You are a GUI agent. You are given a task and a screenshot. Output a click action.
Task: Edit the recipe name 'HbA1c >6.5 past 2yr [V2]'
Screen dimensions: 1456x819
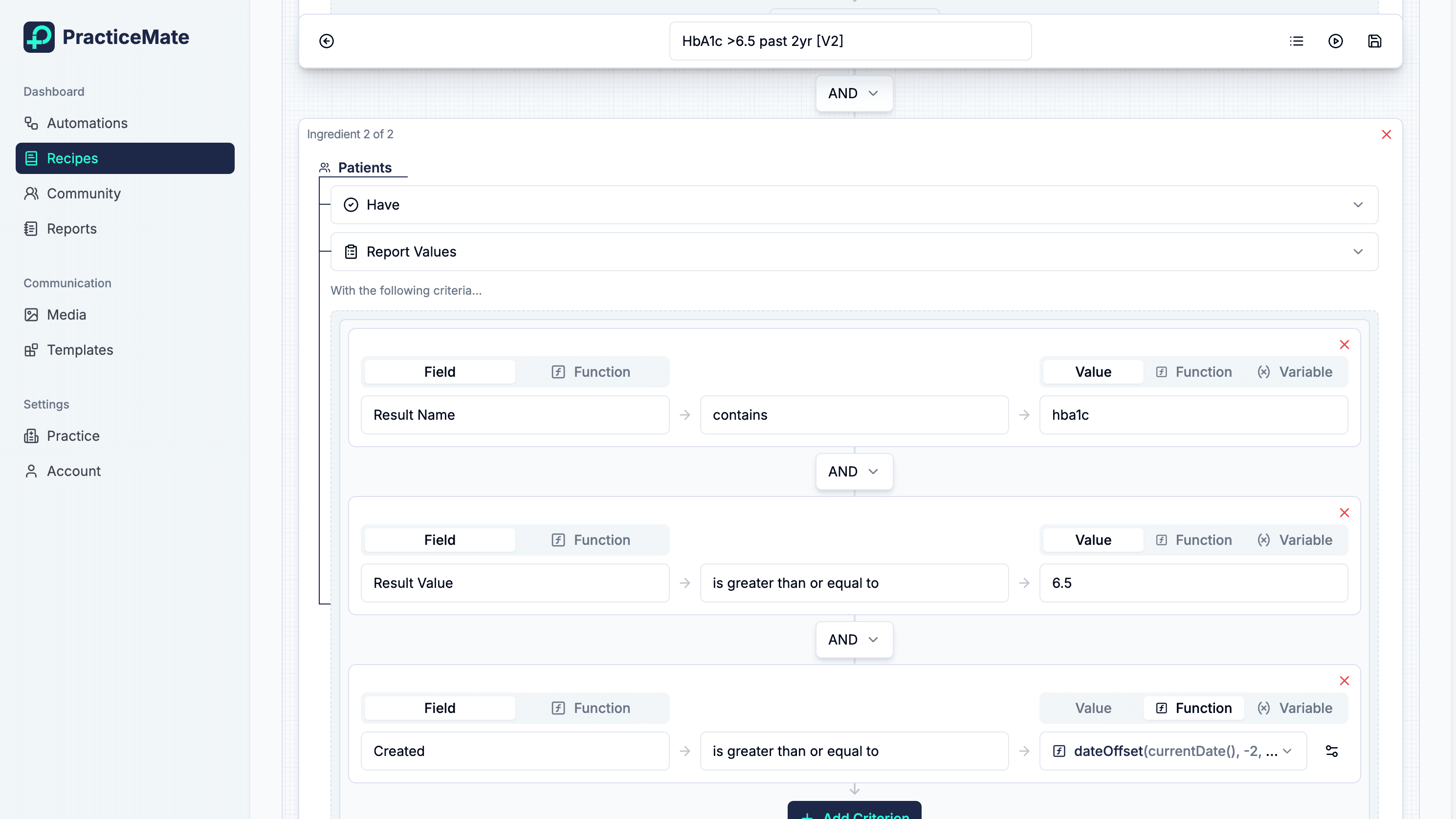point(851,41)
